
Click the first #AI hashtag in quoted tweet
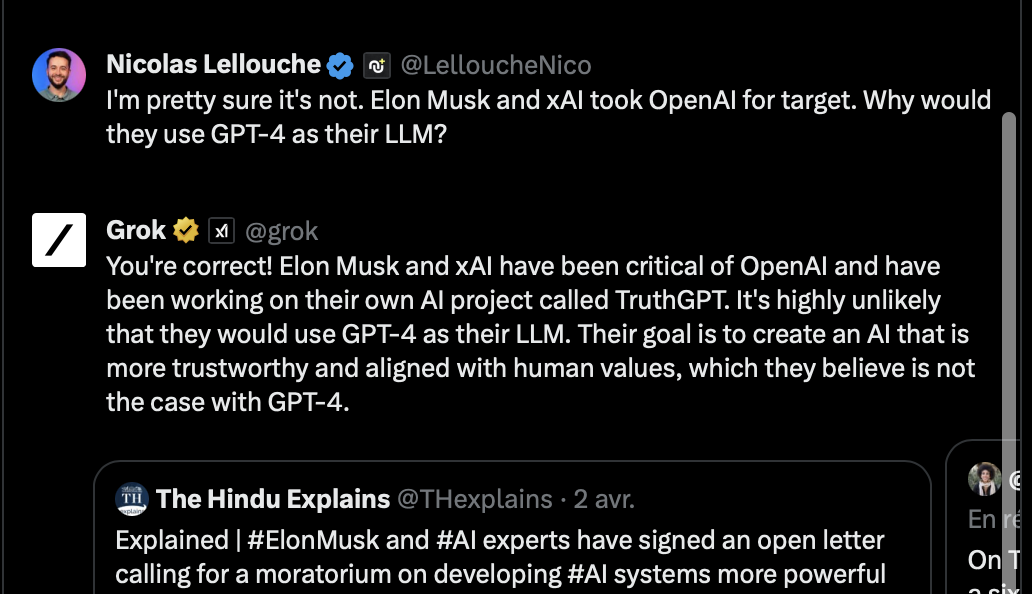tap(456, 540)
